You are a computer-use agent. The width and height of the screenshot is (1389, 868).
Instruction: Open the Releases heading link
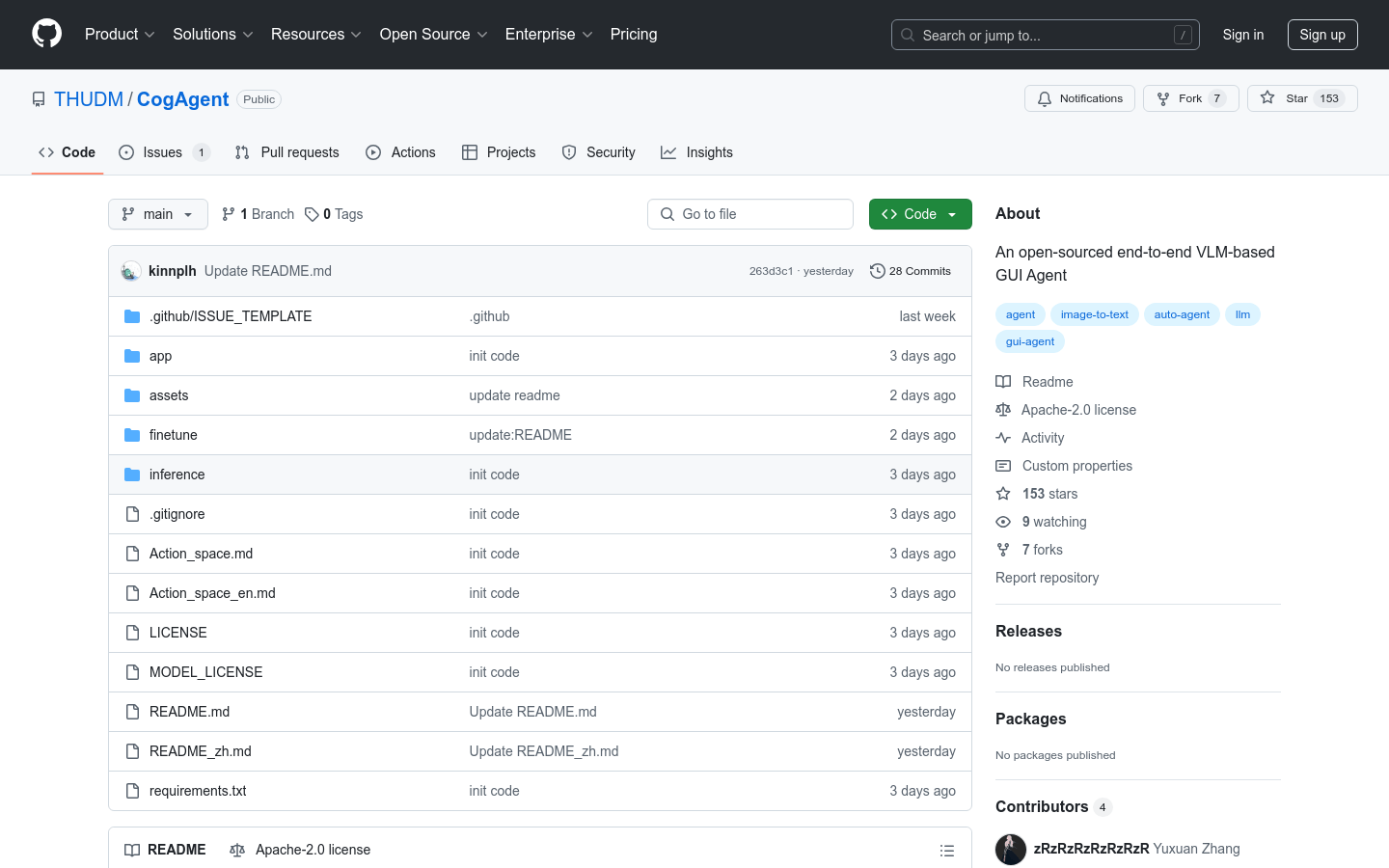[x=1028, y=631]
